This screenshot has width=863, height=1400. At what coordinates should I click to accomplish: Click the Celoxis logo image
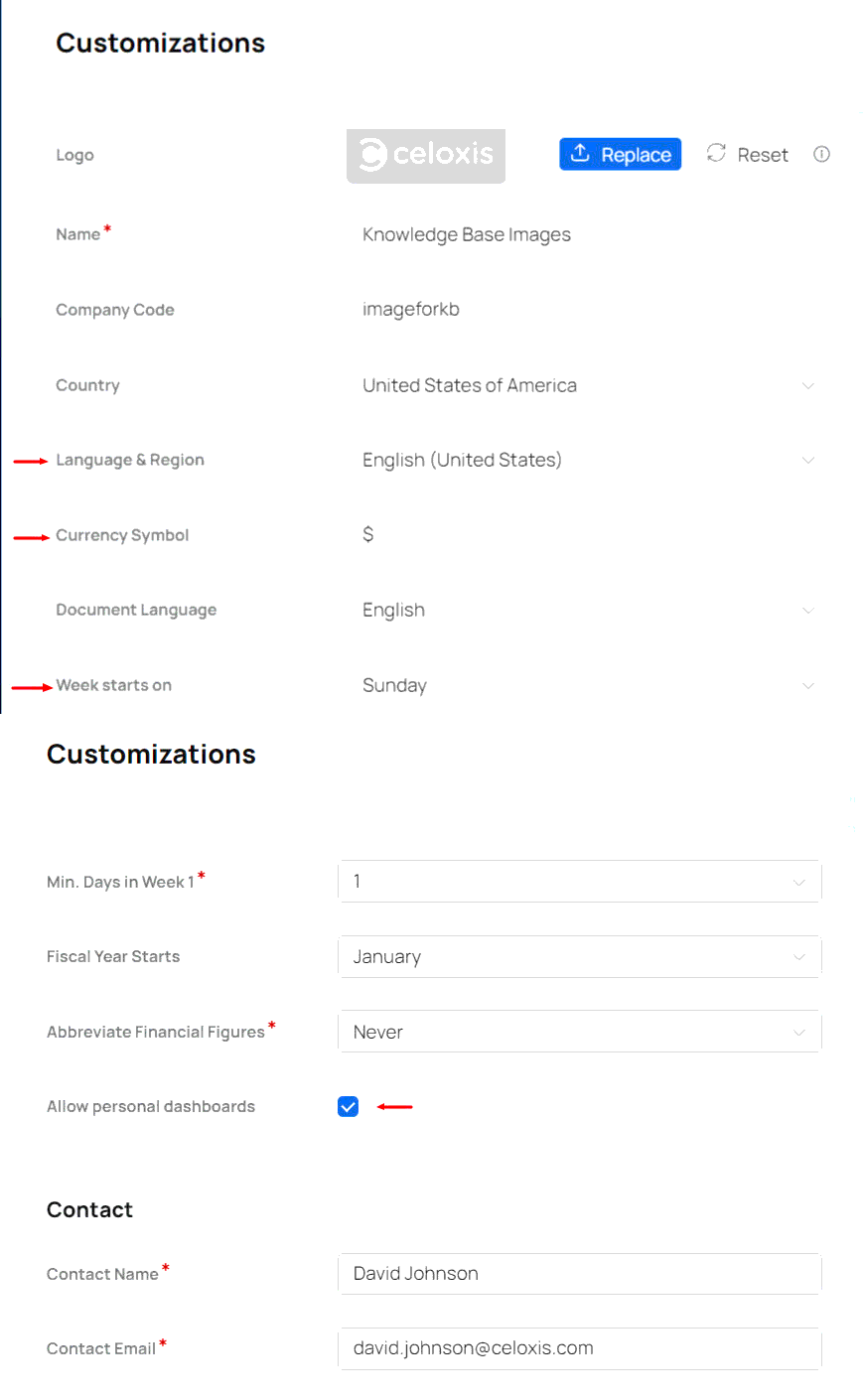coord(426,155)
